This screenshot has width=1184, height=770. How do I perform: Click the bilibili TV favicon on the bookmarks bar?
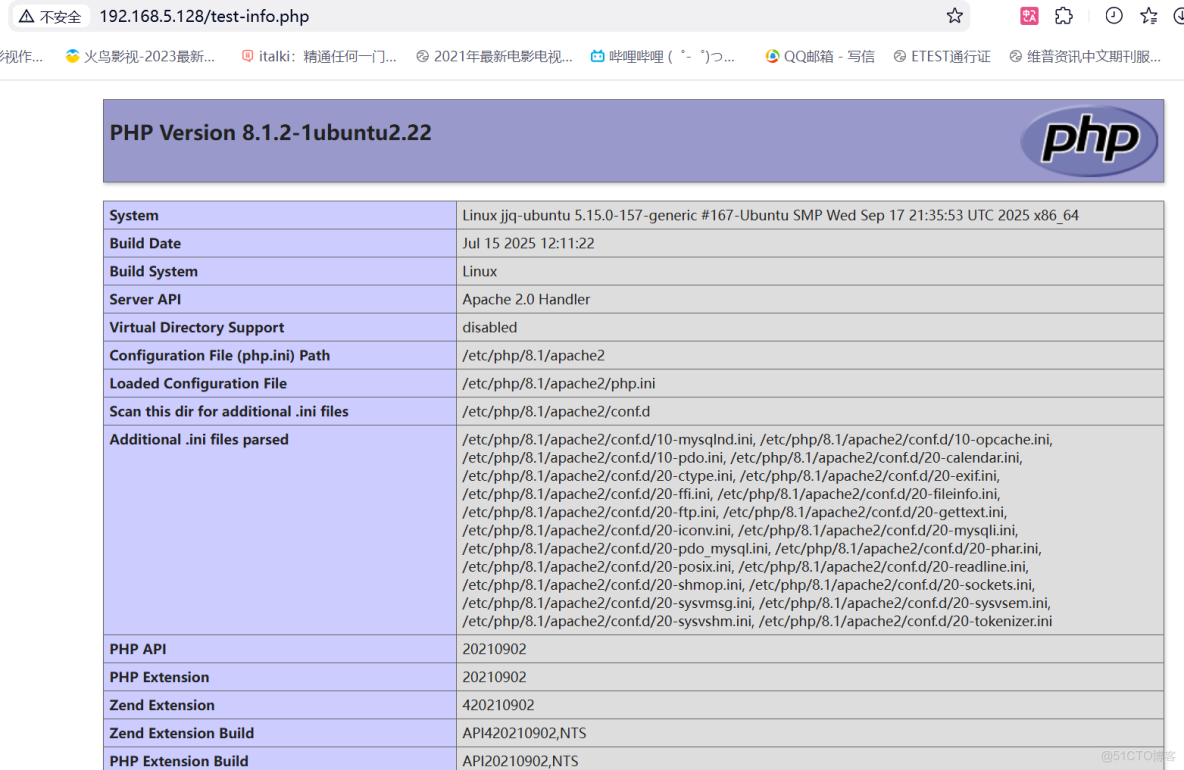point(597,56)
